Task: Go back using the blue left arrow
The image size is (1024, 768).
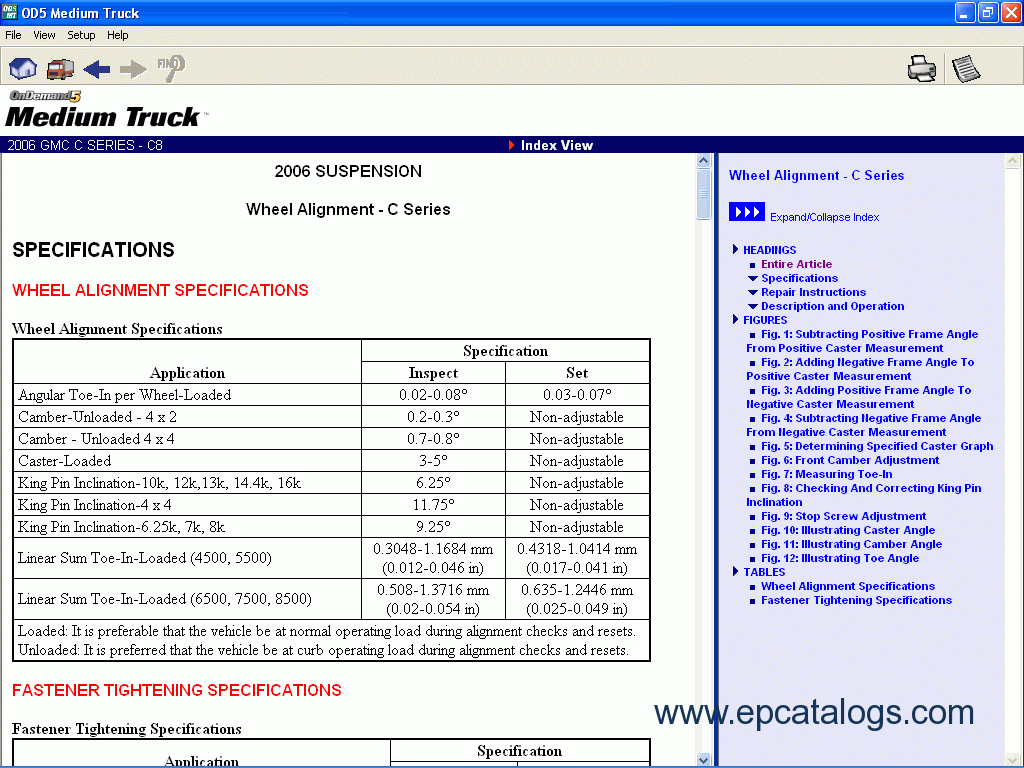Action: tap(97, 68)
